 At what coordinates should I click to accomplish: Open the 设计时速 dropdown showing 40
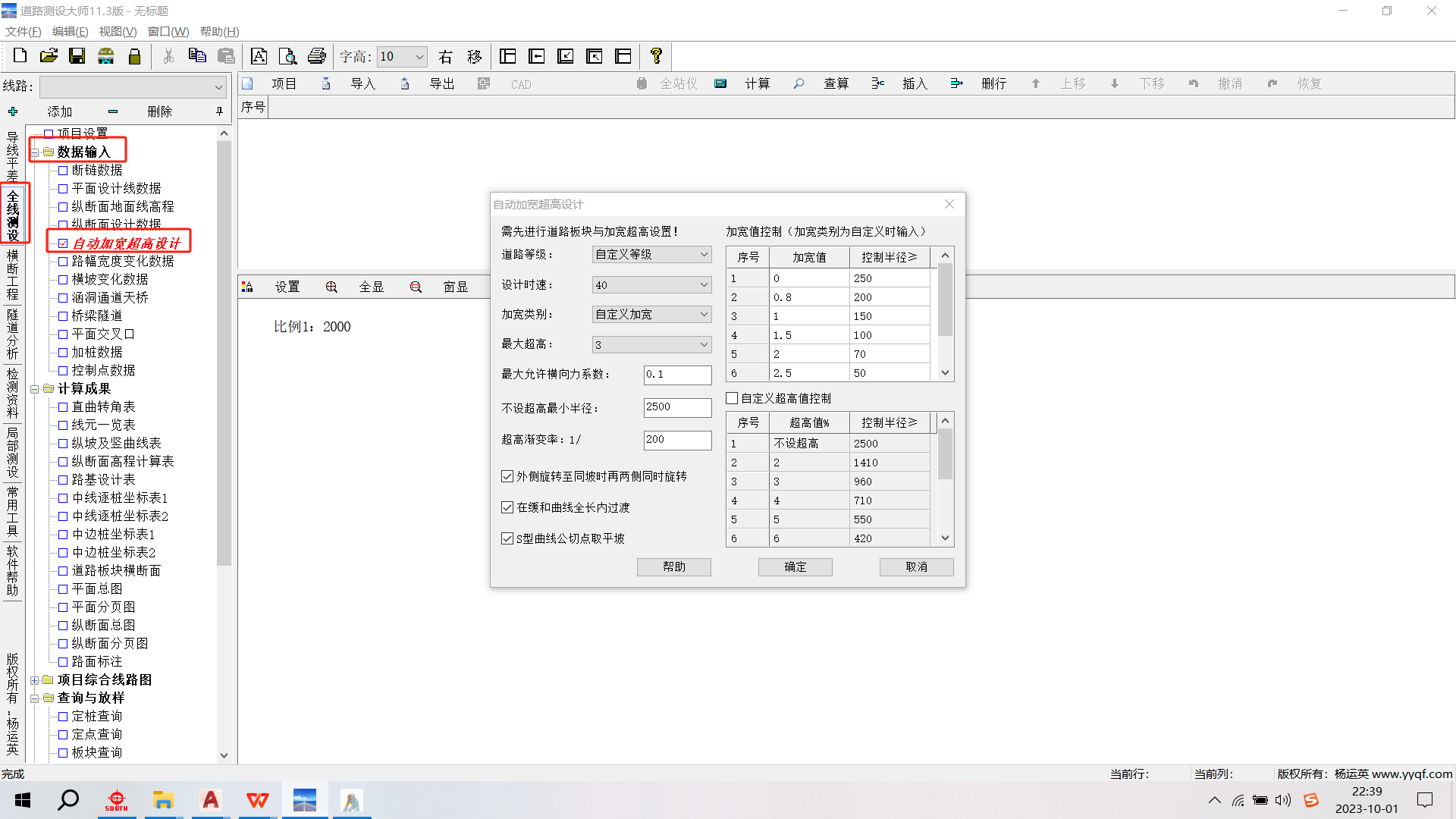click(651, 285)
